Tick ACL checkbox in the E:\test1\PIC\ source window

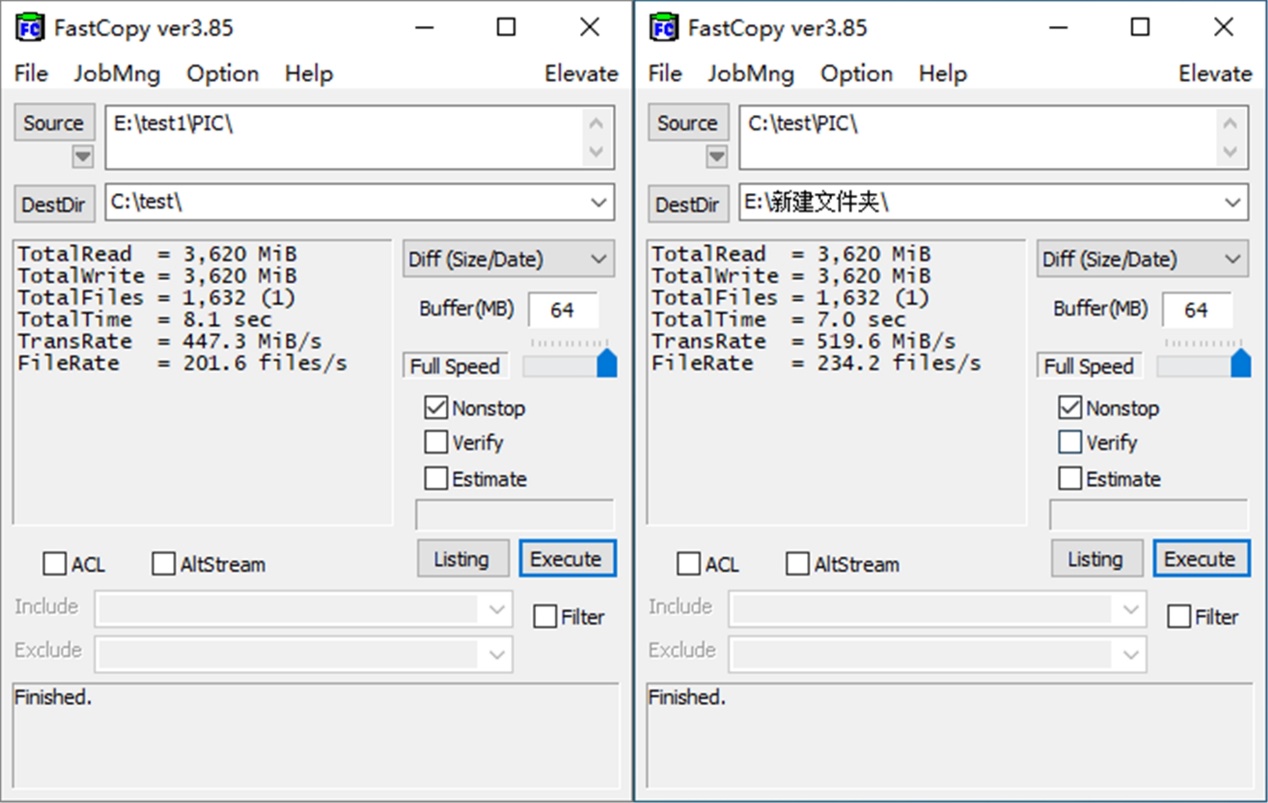click(x=54, y=564)
